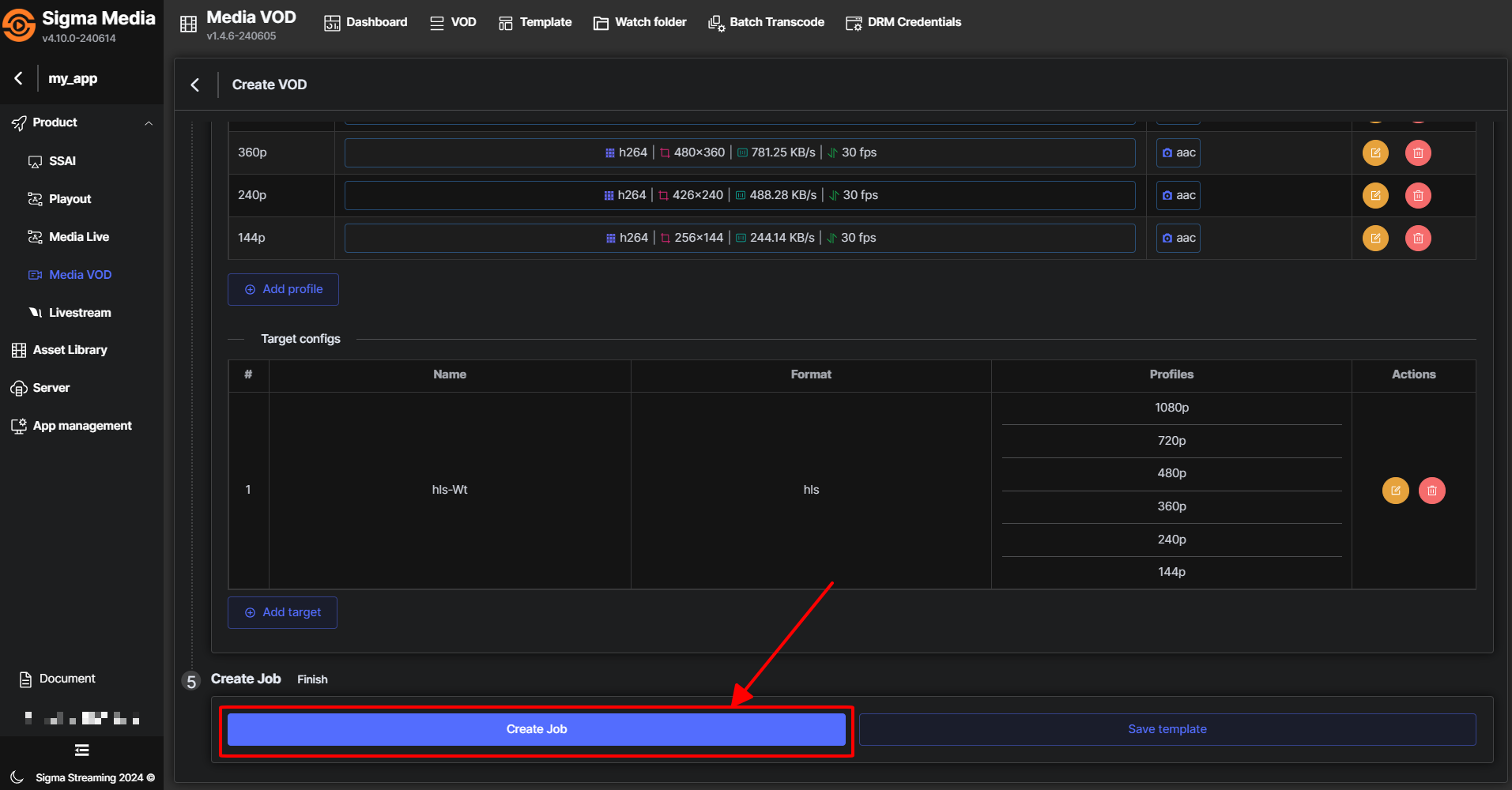Edit the hls-Wt target config

pyautogui.click(x=1395, y=491)
